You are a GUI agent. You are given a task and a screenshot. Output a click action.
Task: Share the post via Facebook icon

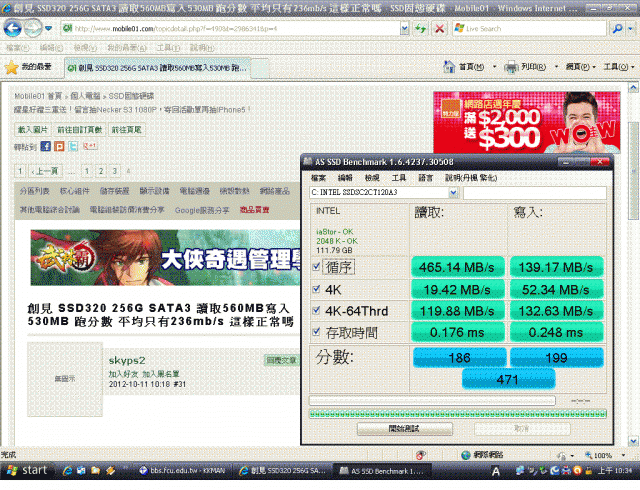point(45,146)
